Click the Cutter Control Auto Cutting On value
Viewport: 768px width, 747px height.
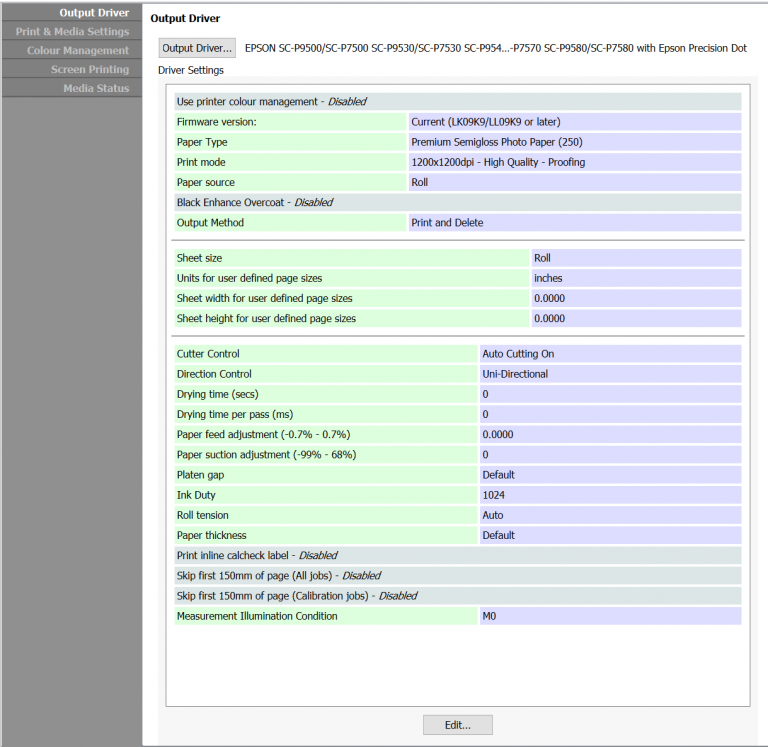[x=611, y=354]
